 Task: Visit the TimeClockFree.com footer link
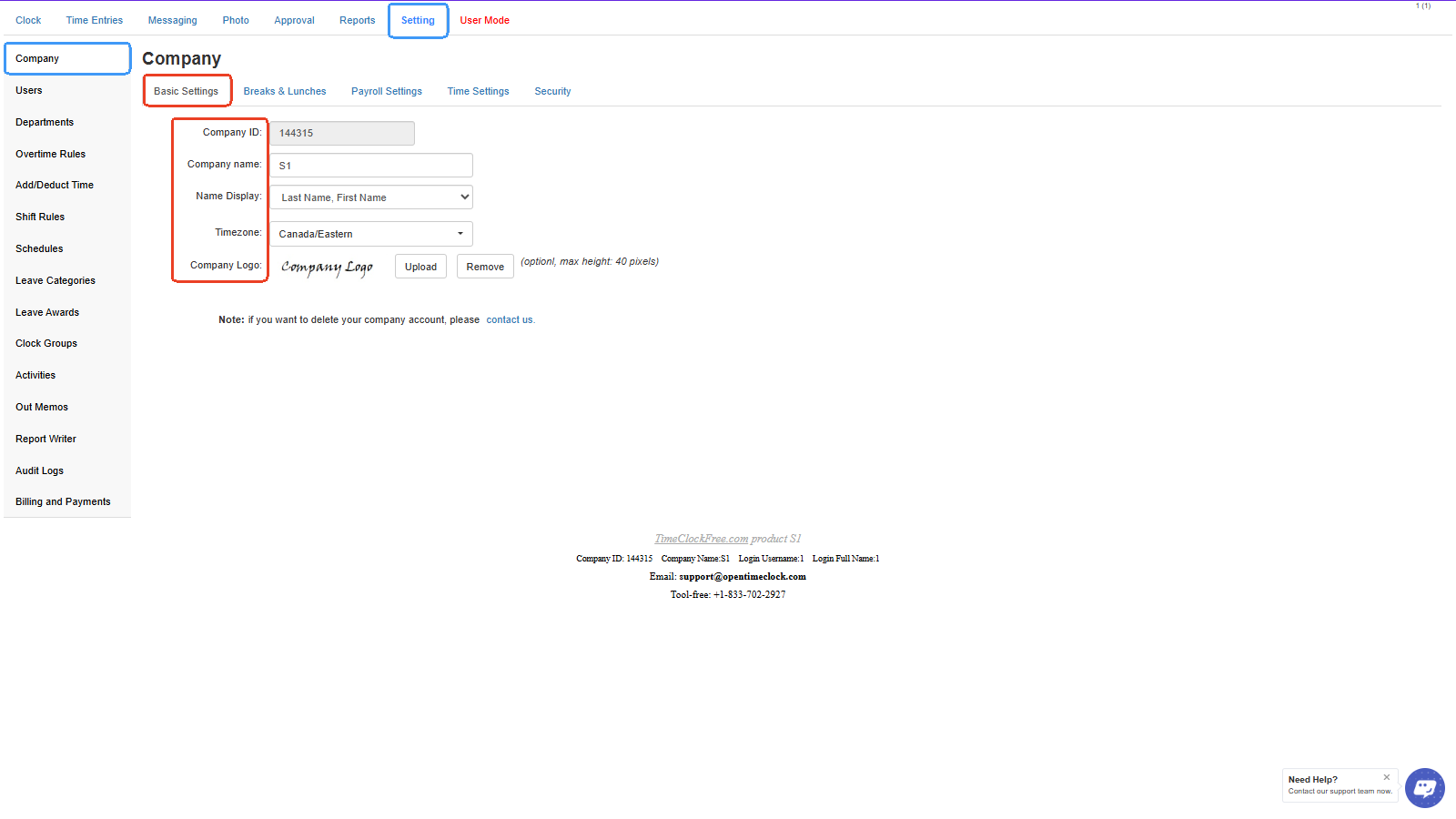[x=701, y=539]
